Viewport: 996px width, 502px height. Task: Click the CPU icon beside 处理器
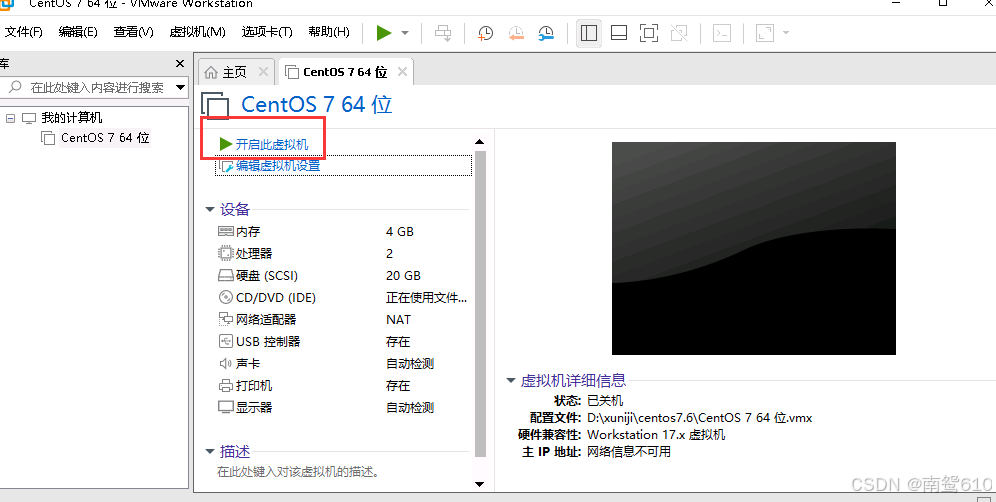click(226, 253)
